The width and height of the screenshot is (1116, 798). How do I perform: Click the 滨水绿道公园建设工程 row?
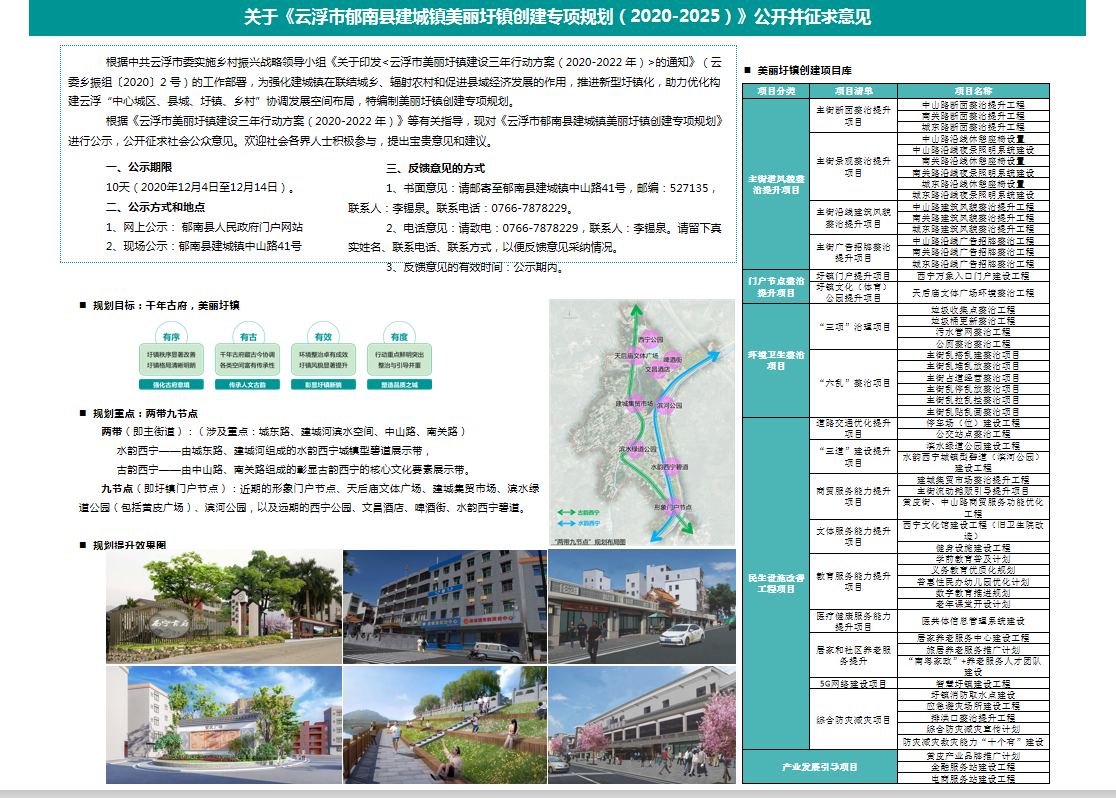click(973, 446)
